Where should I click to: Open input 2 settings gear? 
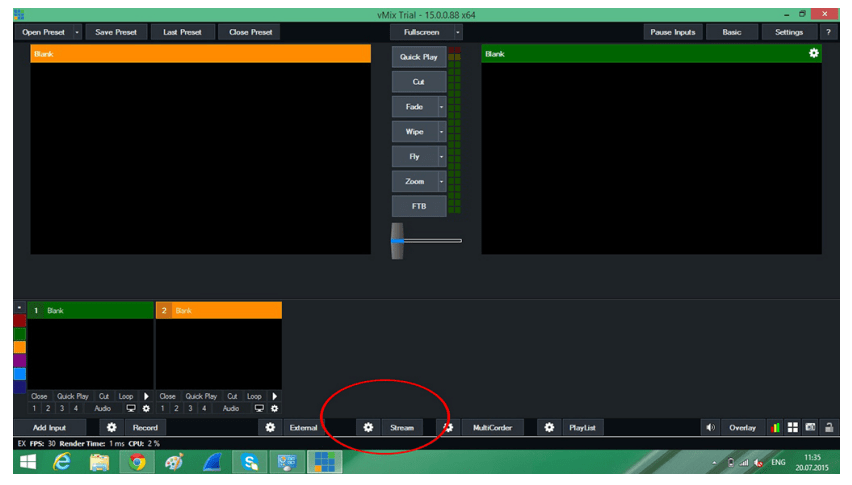(274, 408)
